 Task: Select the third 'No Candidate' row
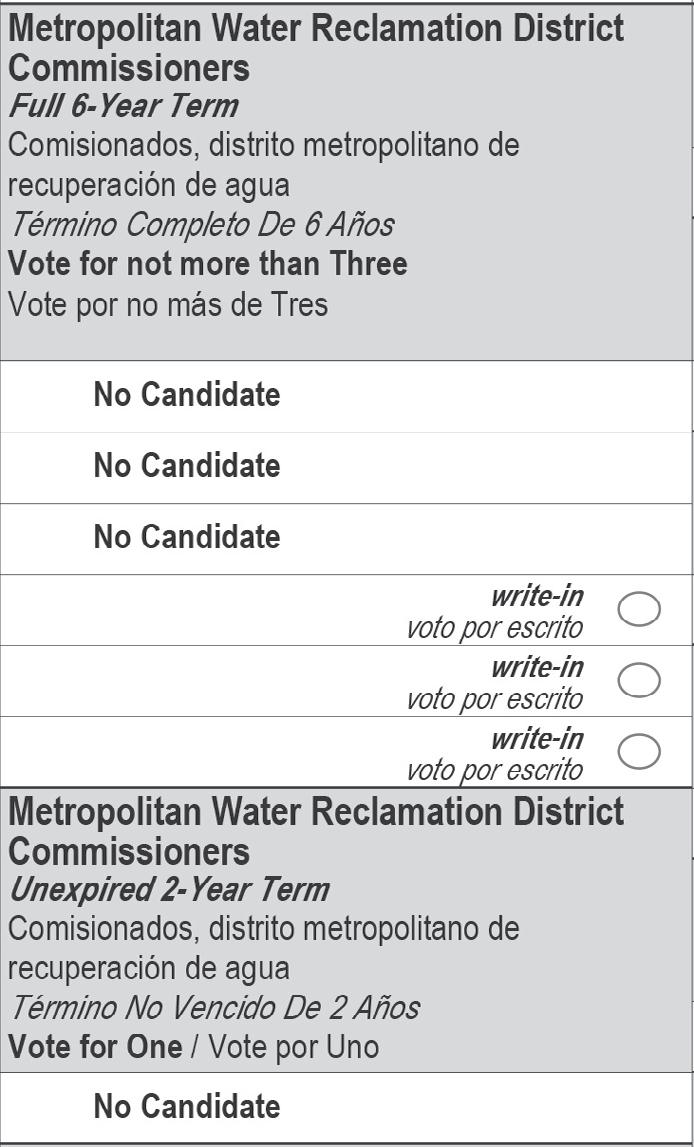tap(187, 537)
